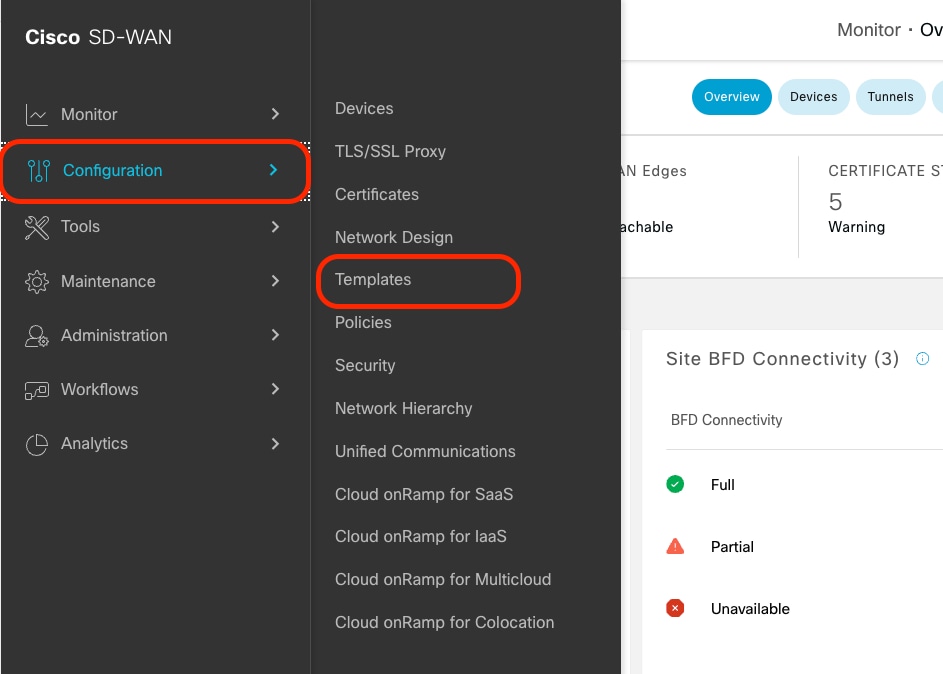Screen dimensions: 943x674
Task: Click the green Full status icon
Action: coord(675,484)
